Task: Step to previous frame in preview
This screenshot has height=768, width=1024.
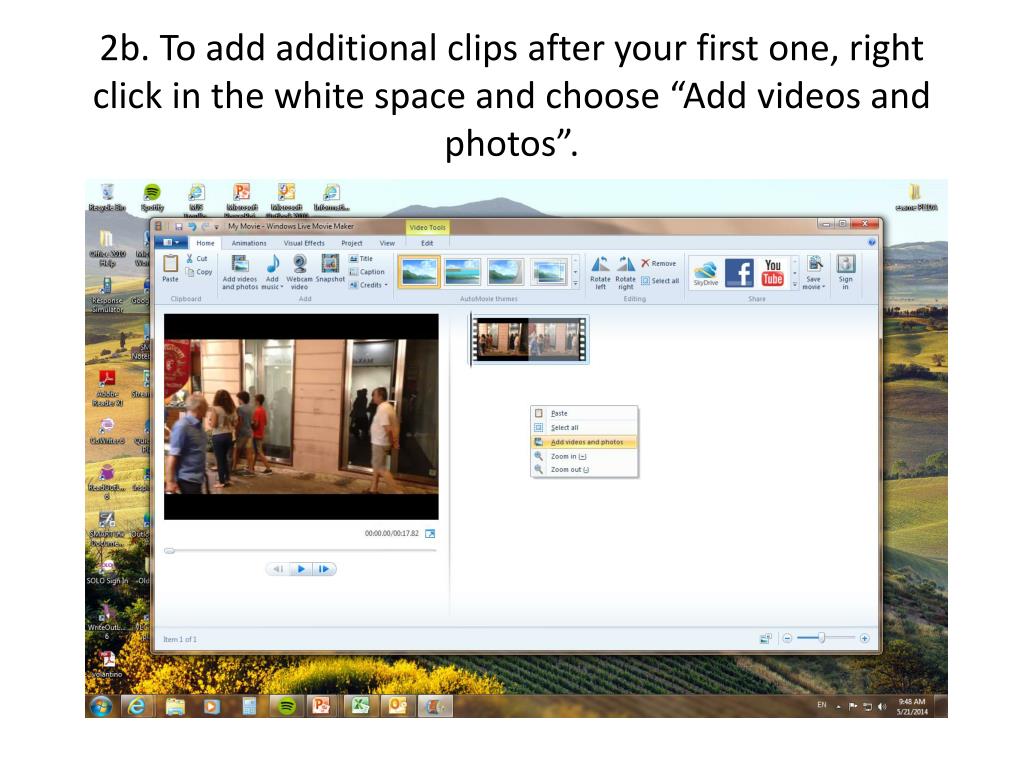Action: (x=278, y=569)
